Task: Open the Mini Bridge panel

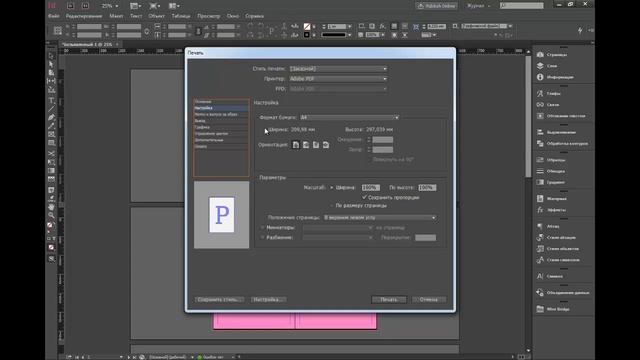Action: 553,309
